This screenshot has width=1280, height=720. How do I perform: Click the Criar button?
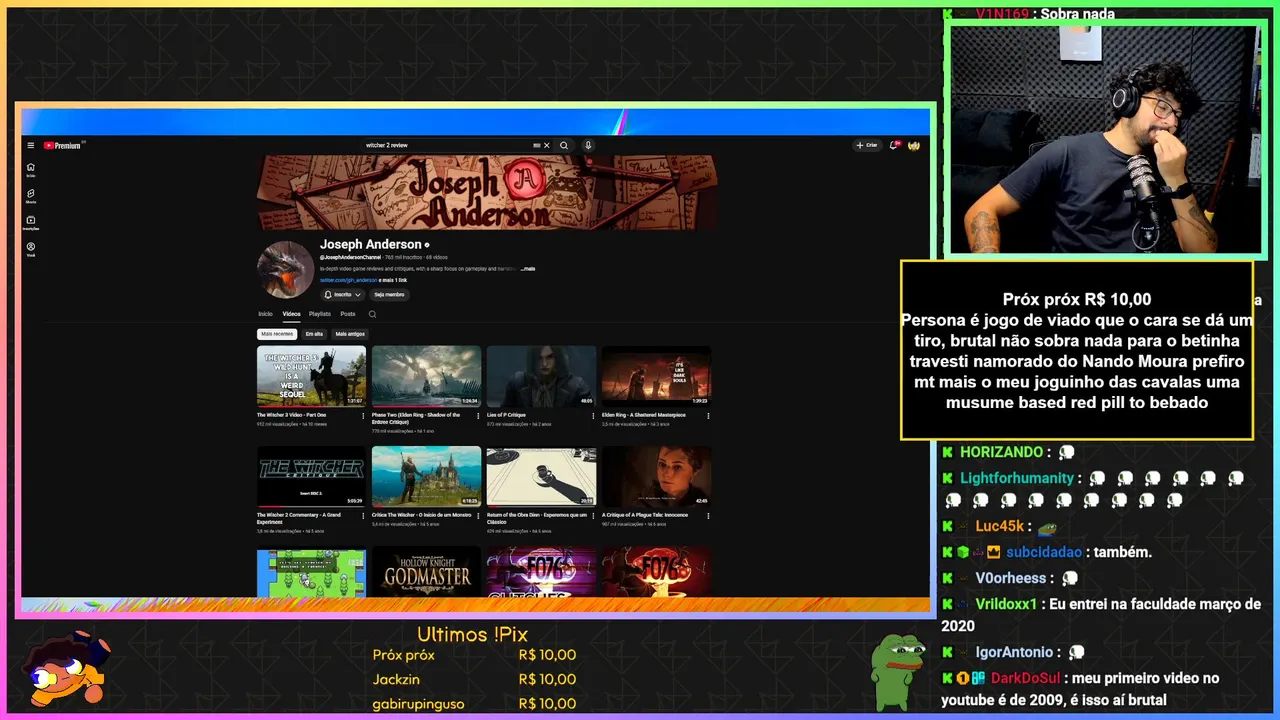tap(867, 145)
